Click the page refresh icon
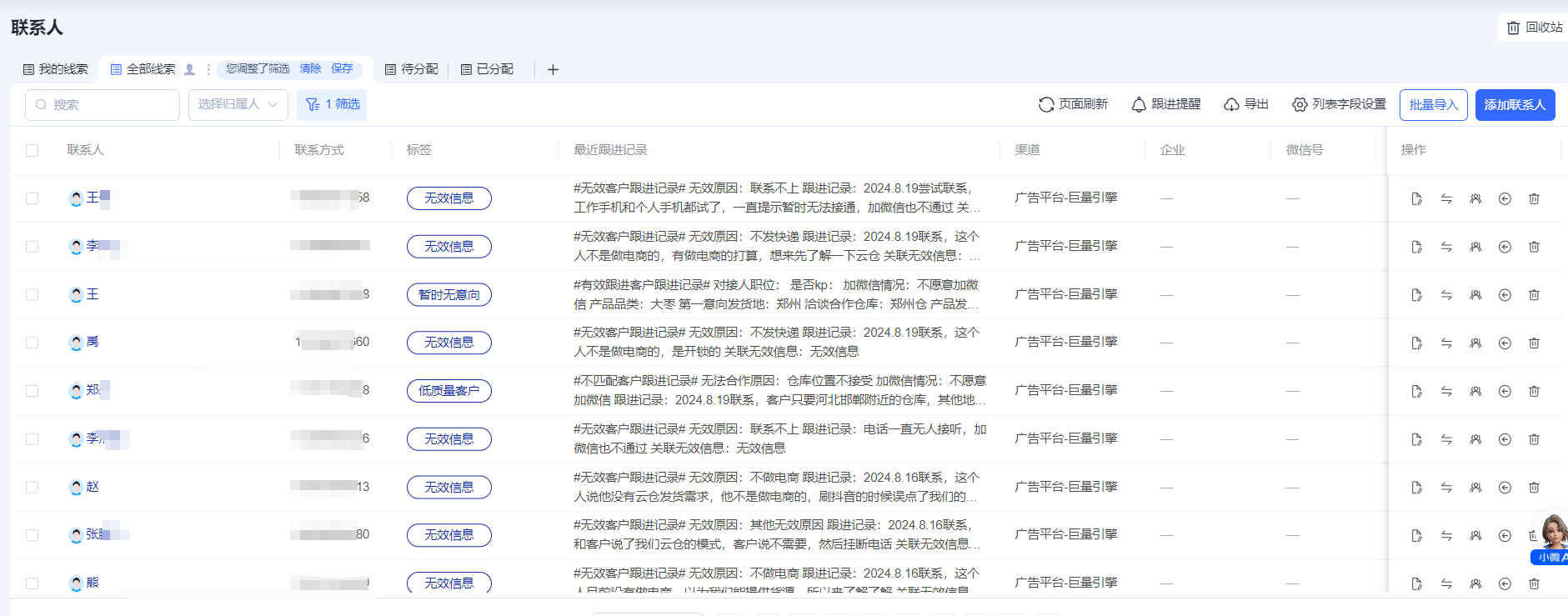 tap(1046, 104)
